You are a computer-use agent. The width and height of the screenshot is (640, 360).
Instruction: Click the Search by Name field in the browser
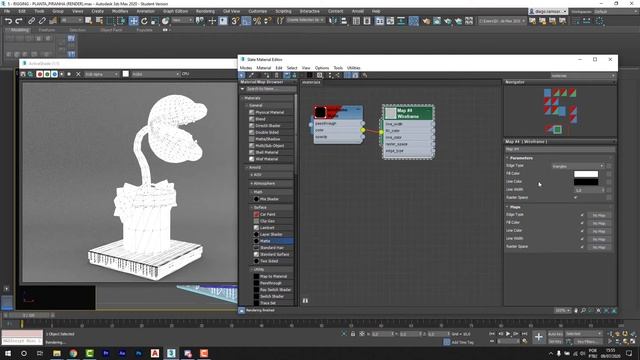271,89
